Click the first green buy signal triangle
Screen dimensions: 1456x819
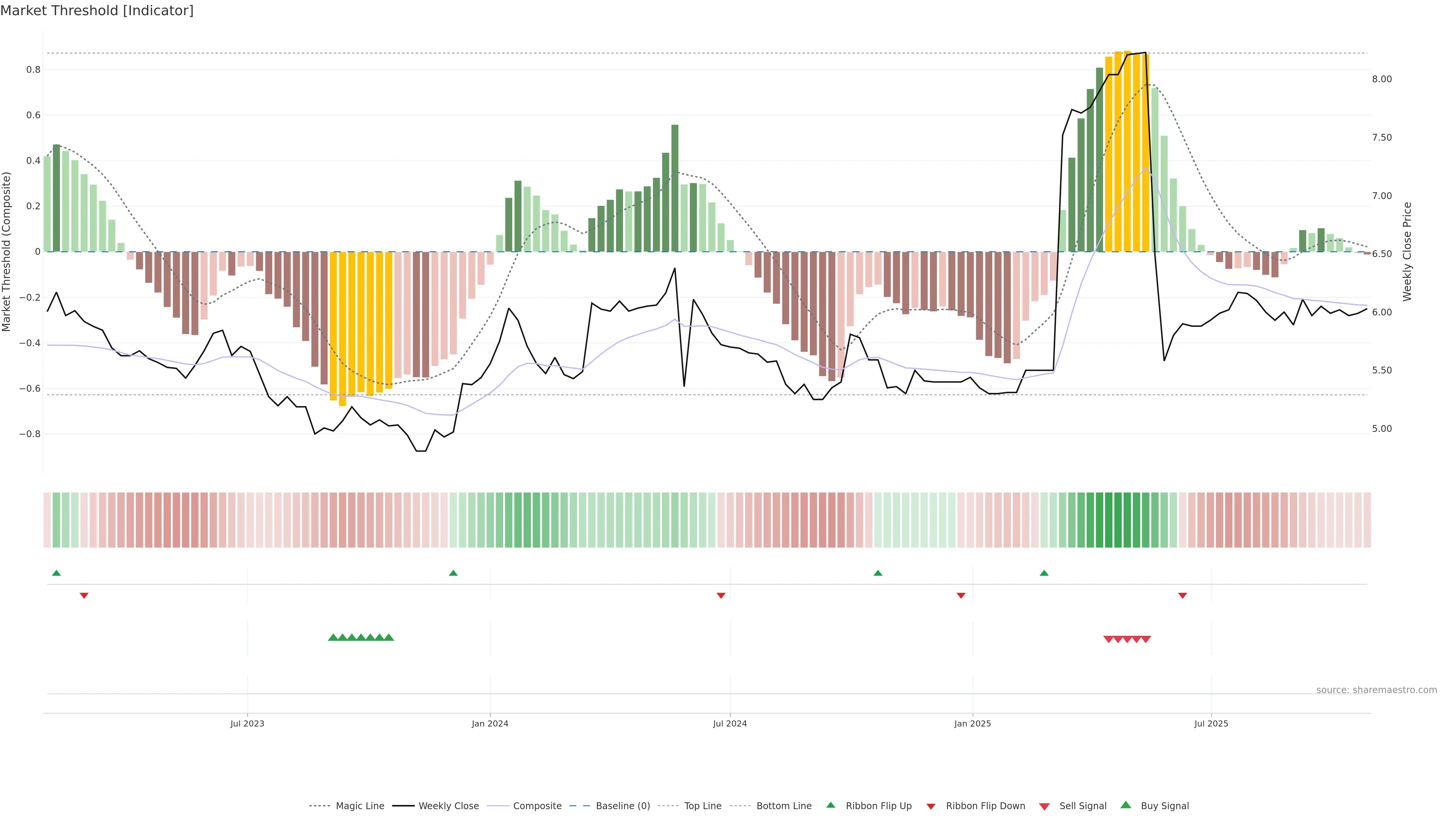333,637
